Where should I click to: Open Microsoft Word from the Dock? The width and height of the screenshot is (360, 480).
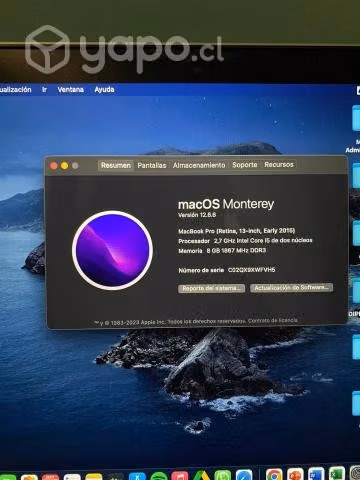click(x=316, y=475)
